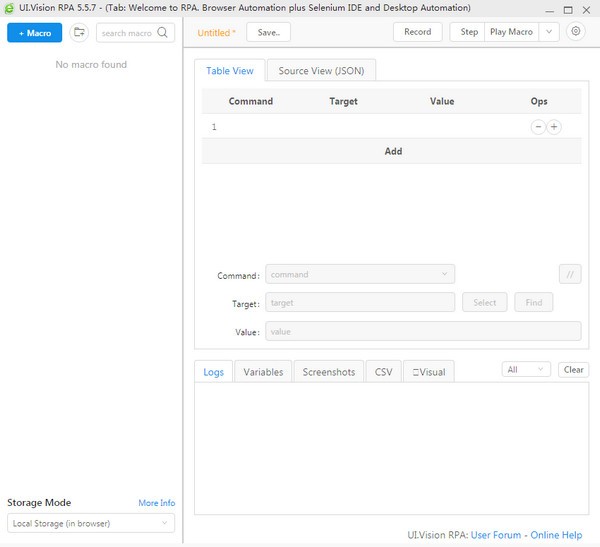Open the Visual tab

[x=429, y=372]
